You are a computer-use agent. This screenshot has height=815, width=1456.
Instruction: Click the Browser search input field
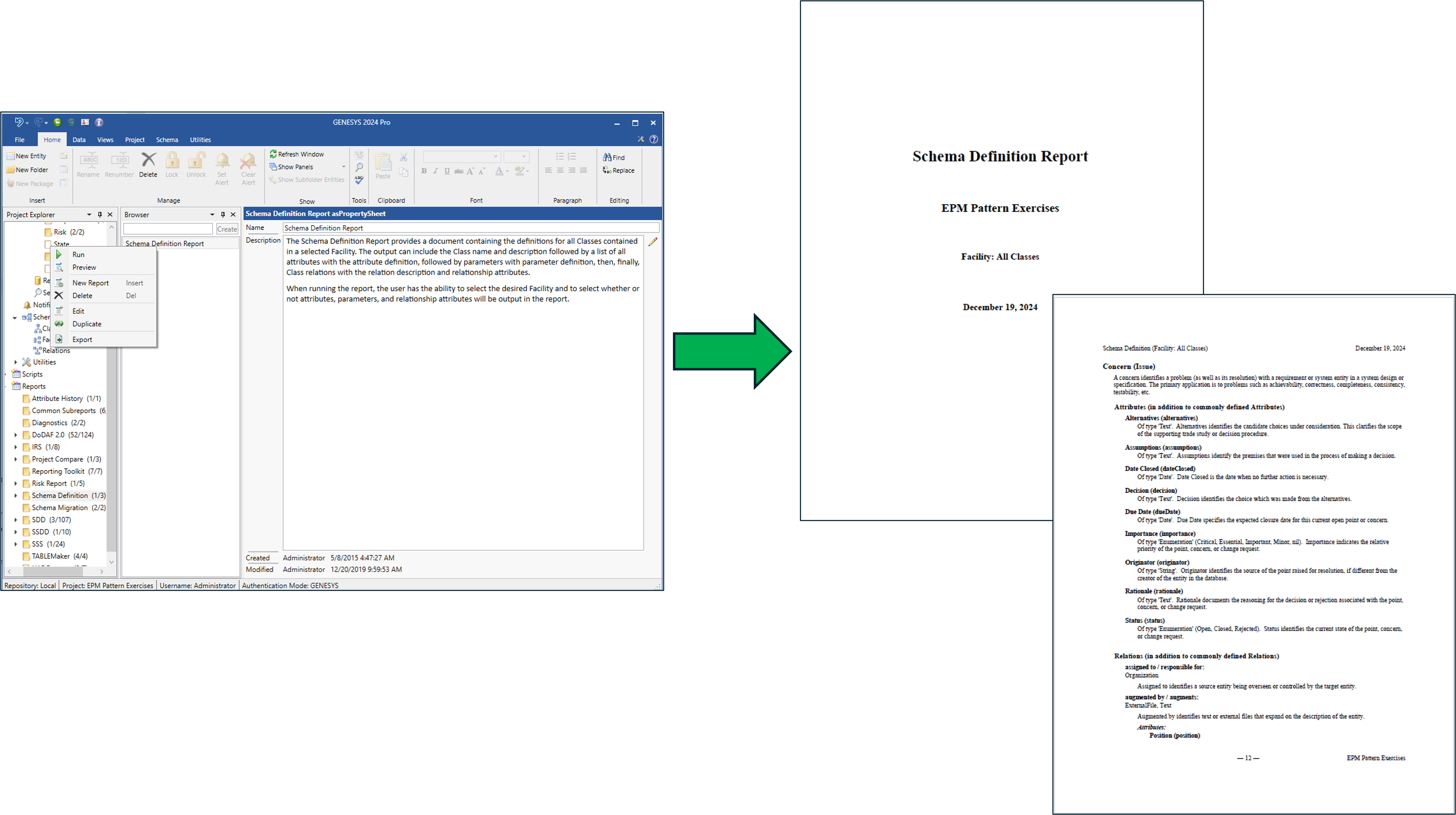click(167, 228)
